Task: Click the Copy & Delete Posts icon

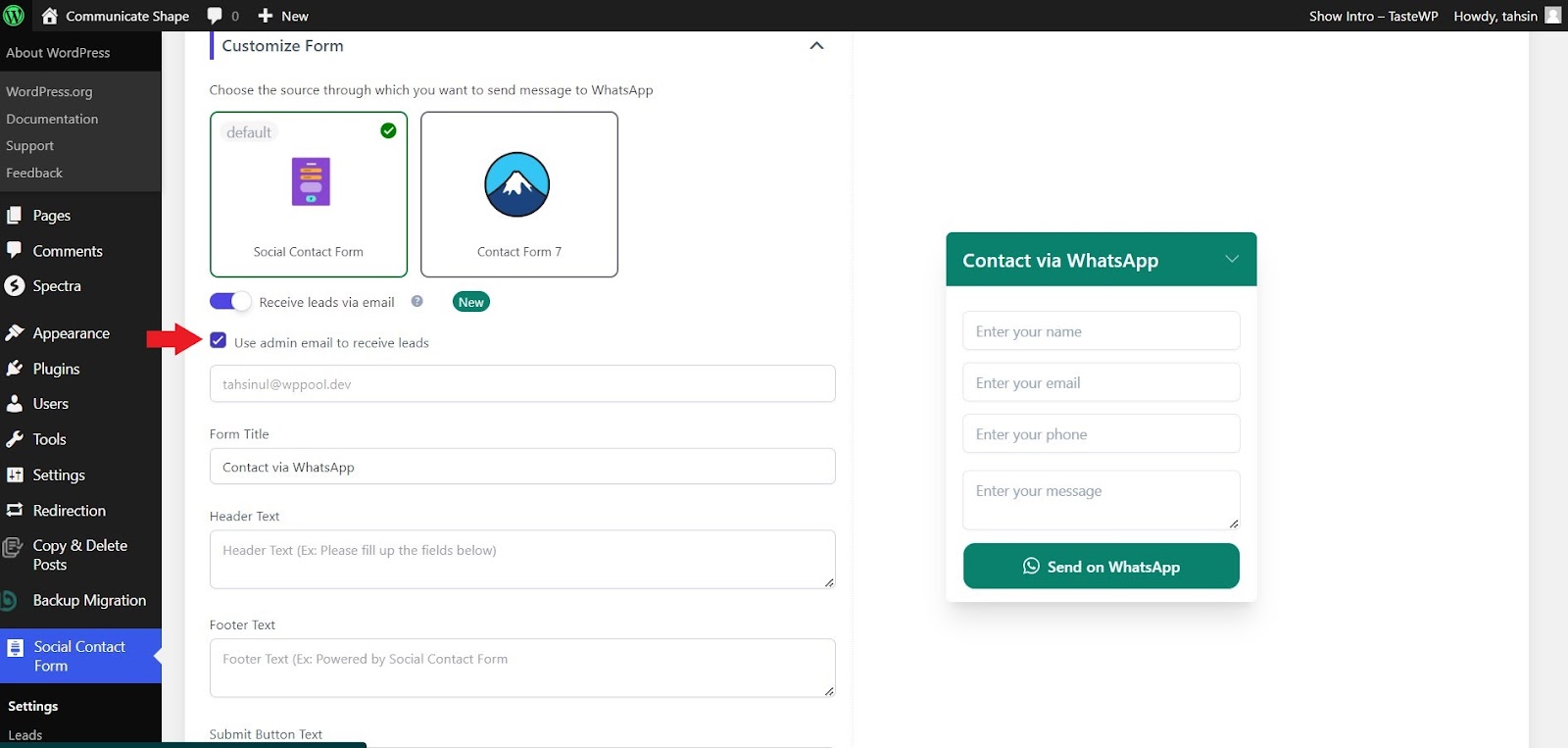Action: coord(13,547)
